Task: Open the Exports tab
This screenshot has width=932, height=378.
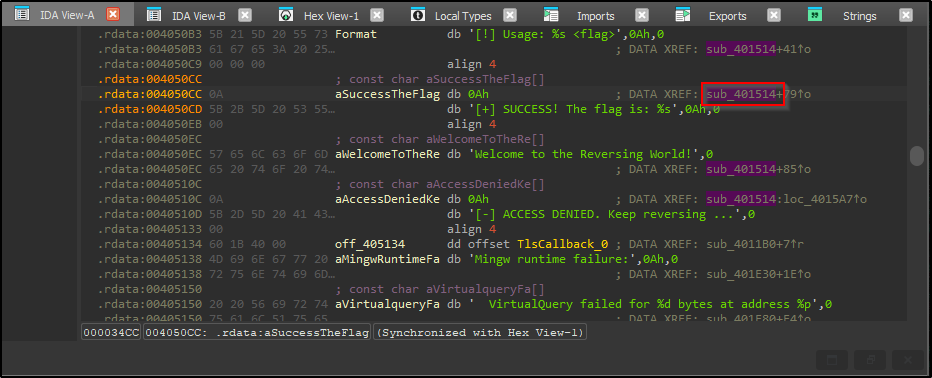Action: [x=727, y=16]
